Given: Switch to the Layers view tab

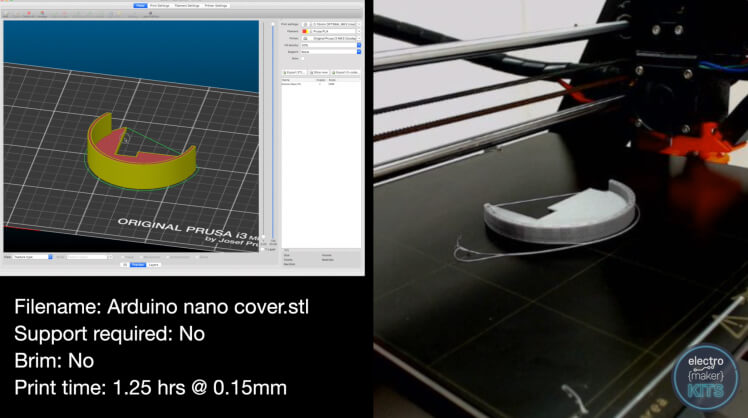Looking at the screenshot, I should [154, 265].
